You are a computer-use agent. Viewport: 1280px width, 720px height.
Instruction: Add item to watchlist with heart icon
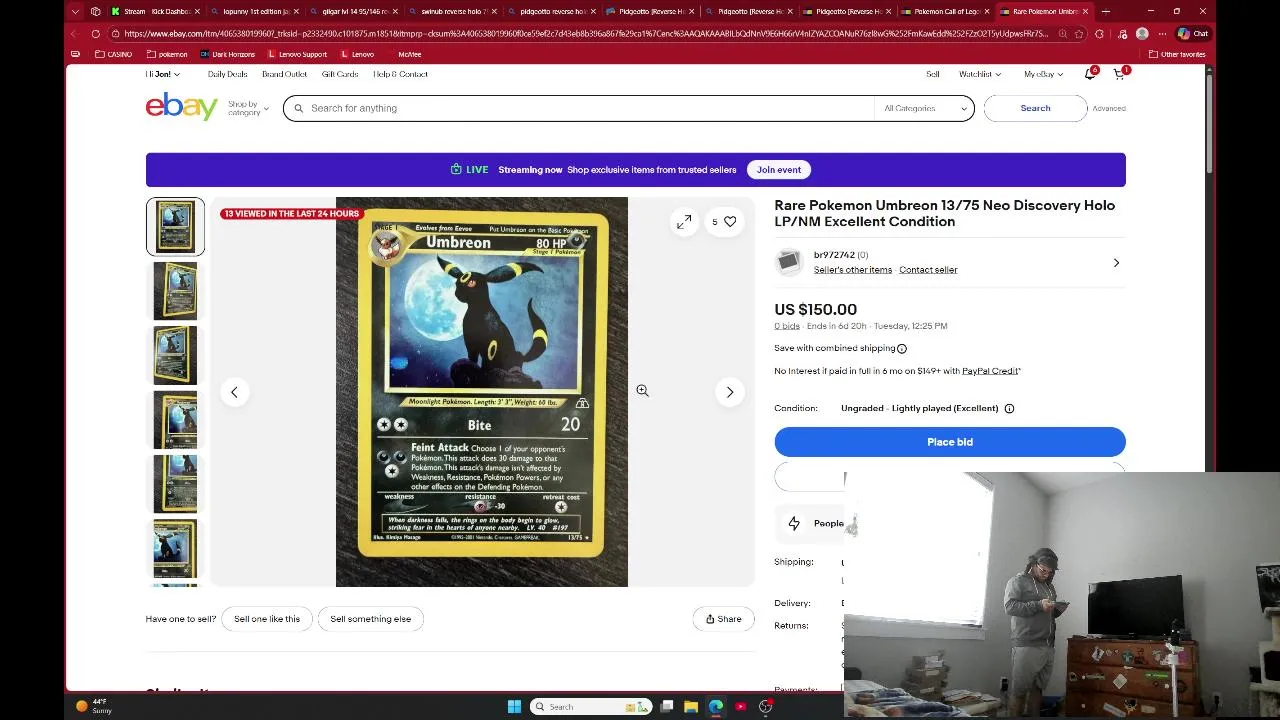[x=730, y=222]
